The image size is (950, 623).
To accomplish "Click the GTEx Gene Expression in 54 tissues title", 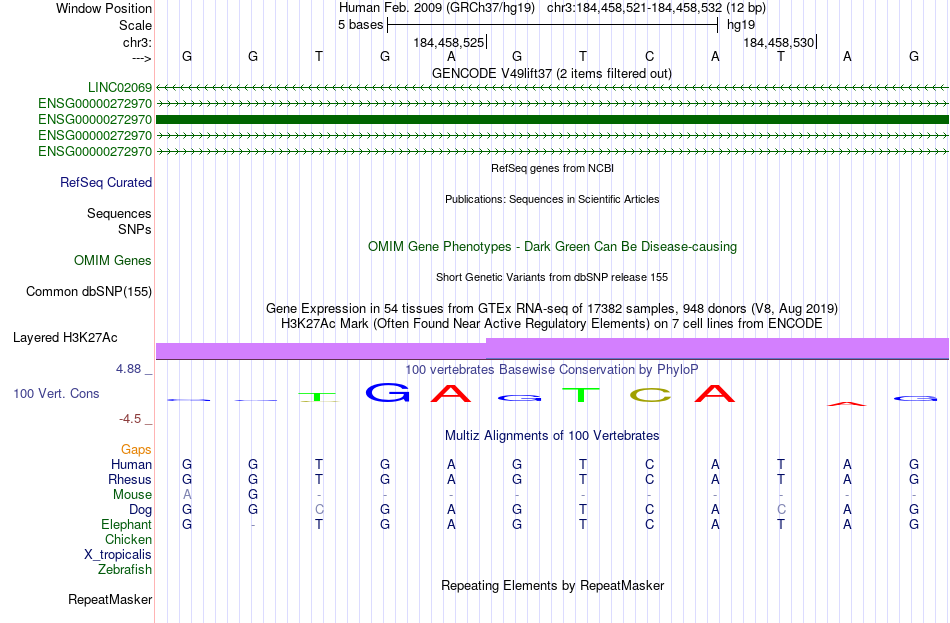I will click(552, 308).
